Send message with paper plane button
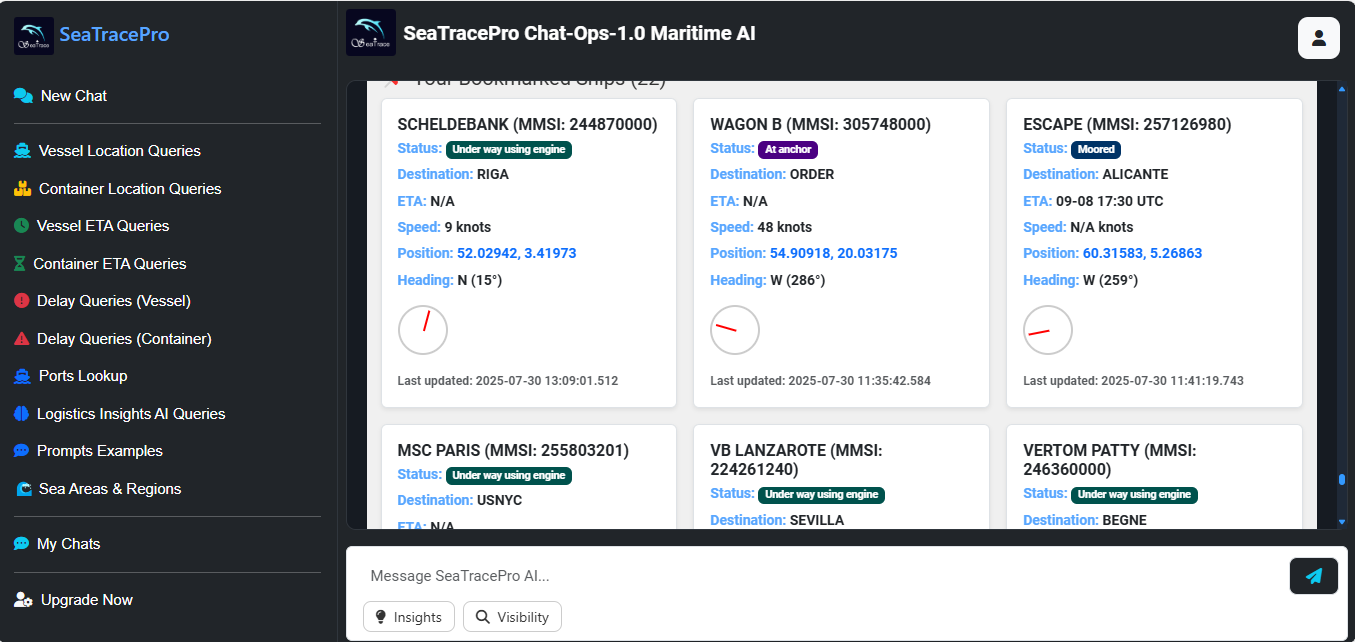 [1314, 576]
